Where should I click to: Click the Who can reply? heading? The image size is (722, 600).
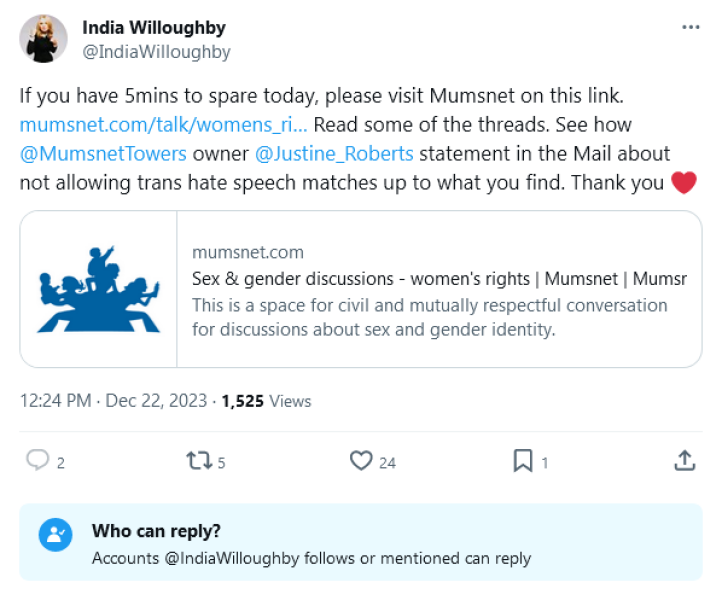156,531
